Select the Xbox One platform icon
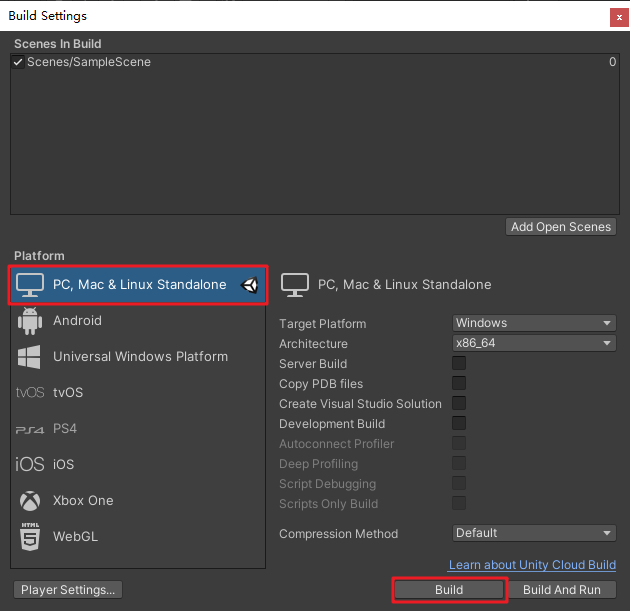Image resolution: width=630 pixels, height=611 pixels. pyautogui.click(x=30, y=501)
